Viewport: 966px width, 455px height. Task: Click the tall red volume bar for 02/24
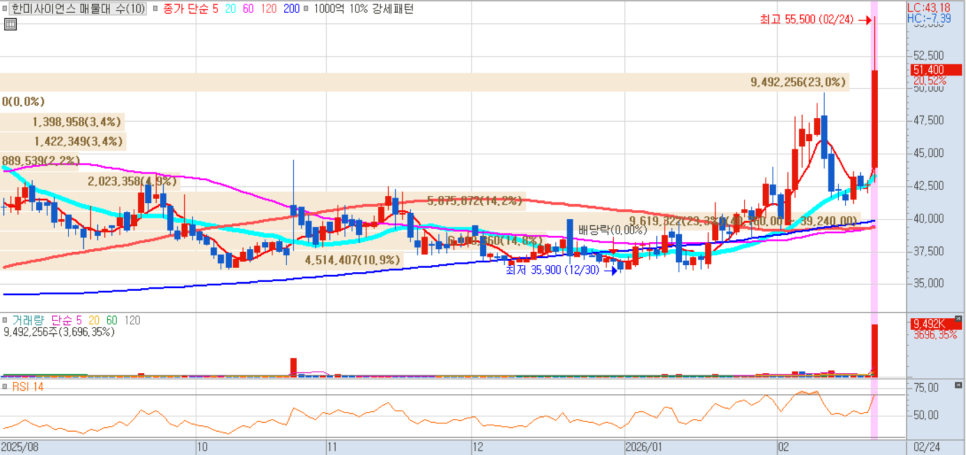pyautogui.click(x=874, y=350)
